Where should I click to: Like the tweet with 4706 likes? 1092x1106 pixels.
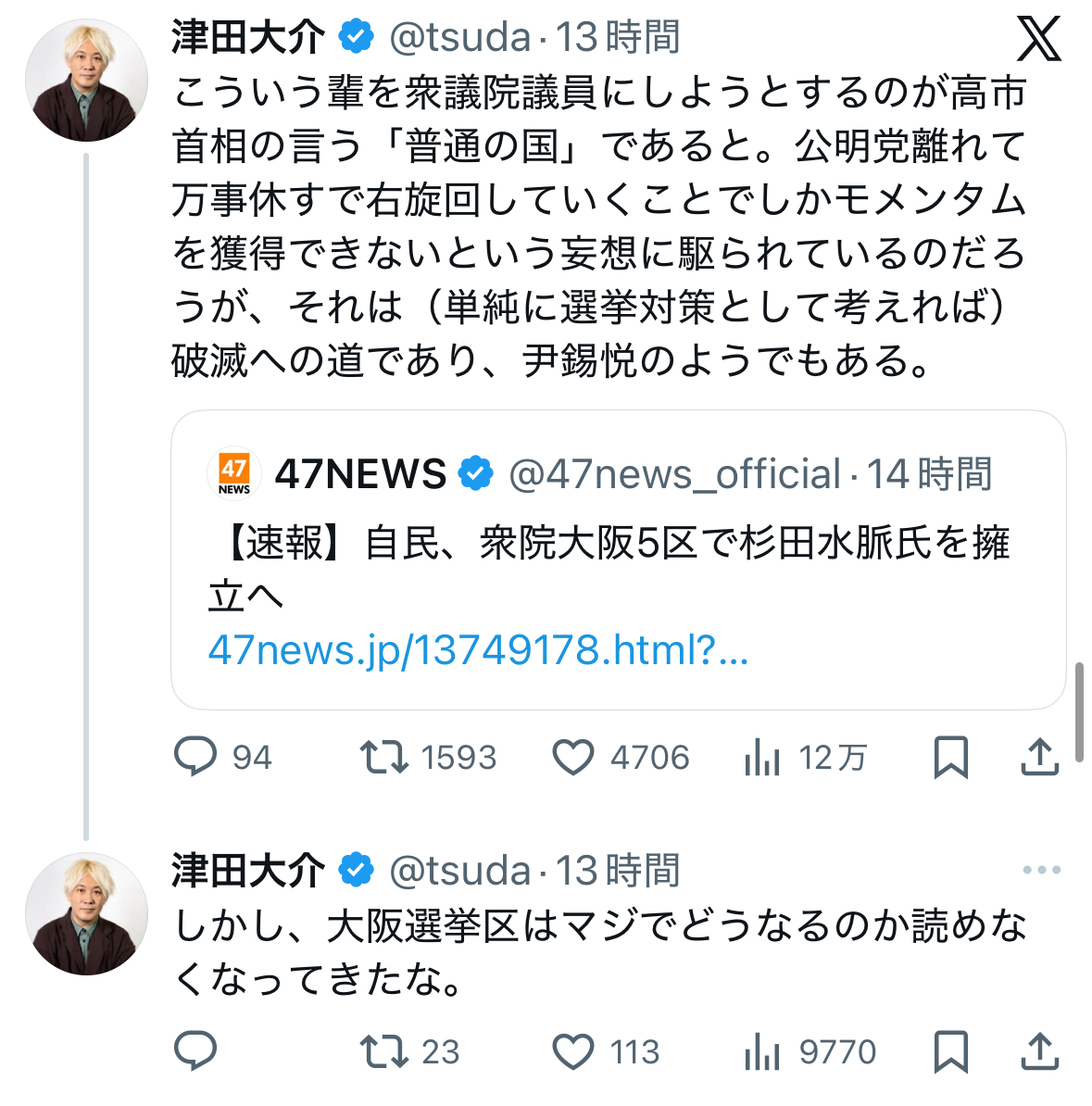point(573,757)
